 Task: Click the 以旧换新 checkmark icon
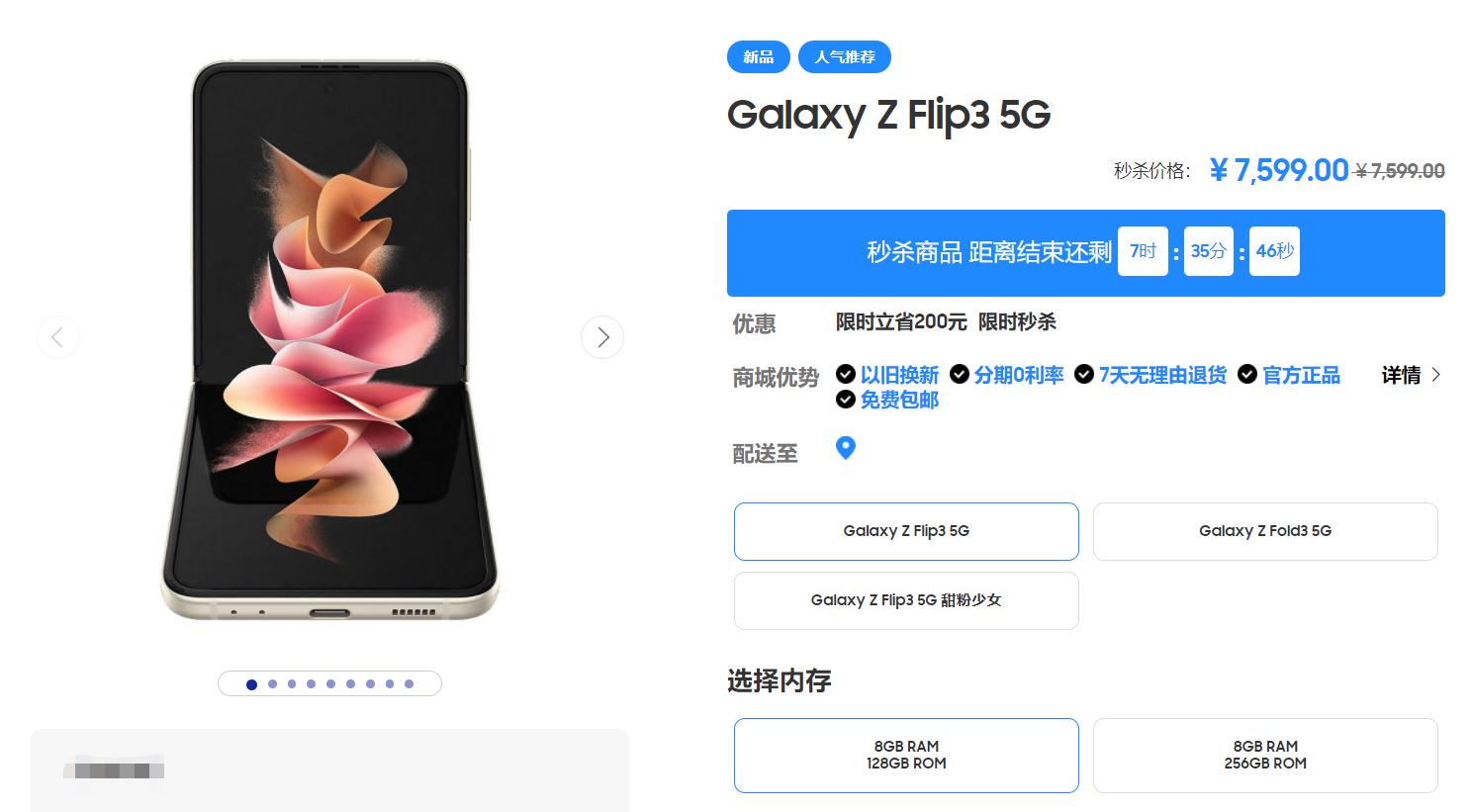click(846, 374)
